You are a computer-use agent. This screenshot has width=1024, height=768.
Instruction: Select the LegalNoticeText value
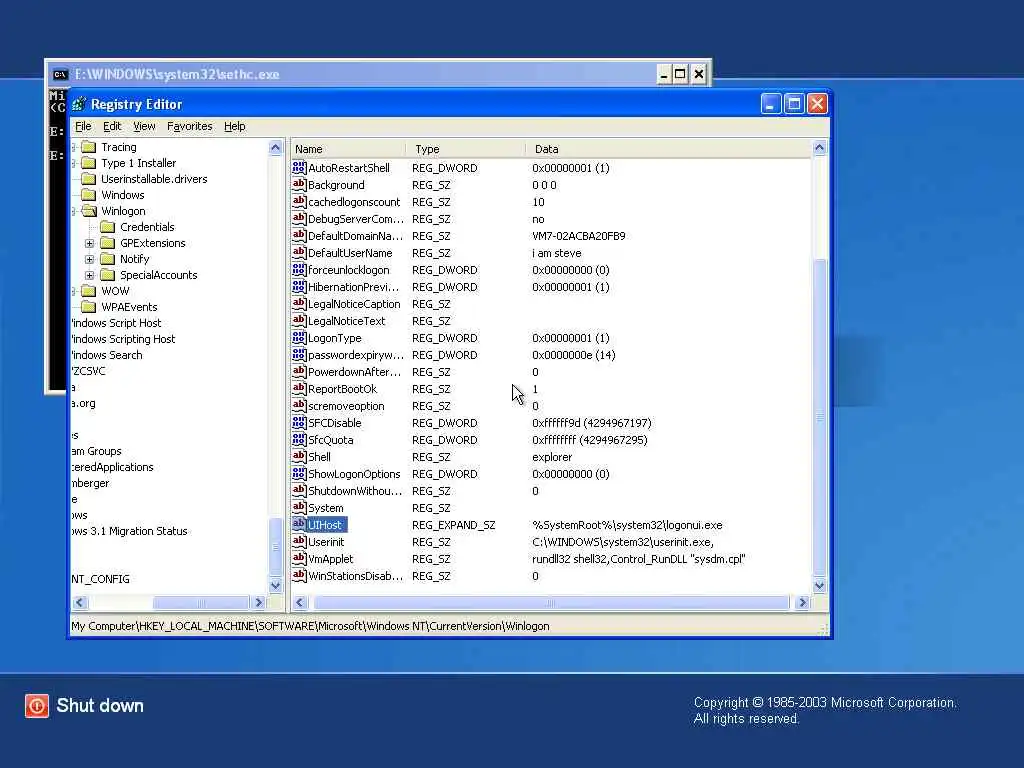point(346,321)
